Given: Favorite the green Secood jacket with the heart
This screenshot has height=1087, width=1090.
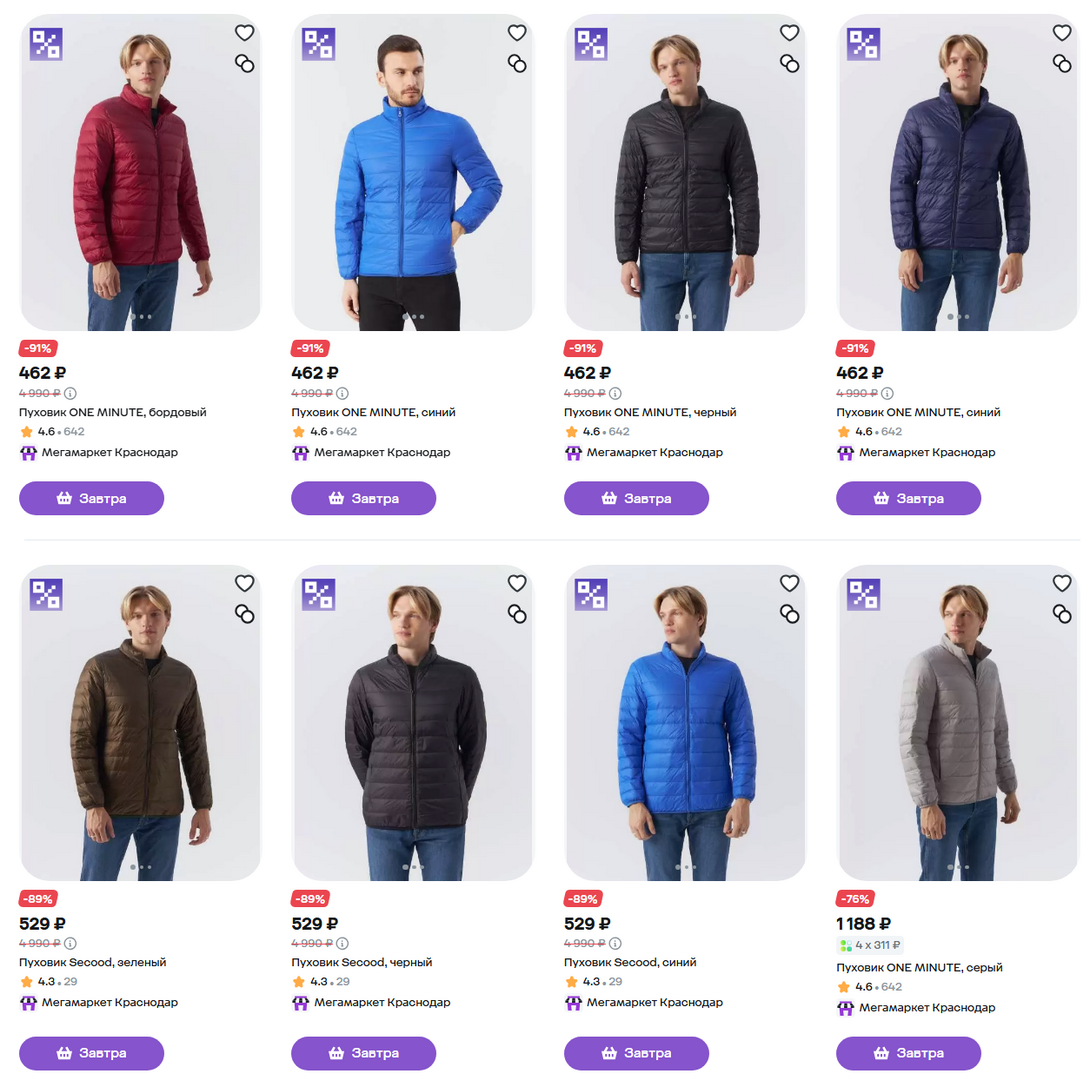Looking at the screenshot, I should [244, 583].
